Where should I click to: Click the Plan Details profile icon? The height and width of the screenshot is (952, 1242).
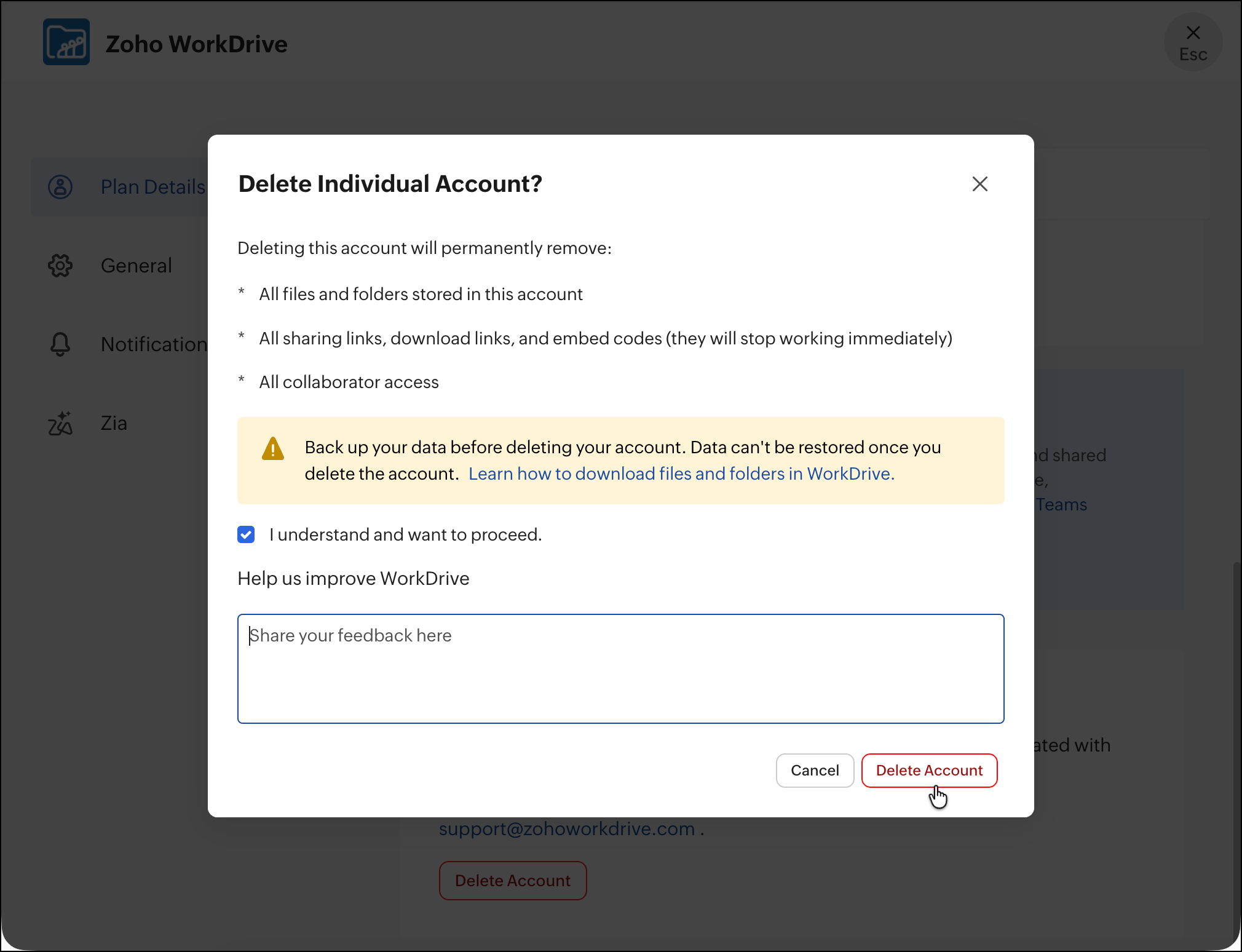(x=60, y=187)
